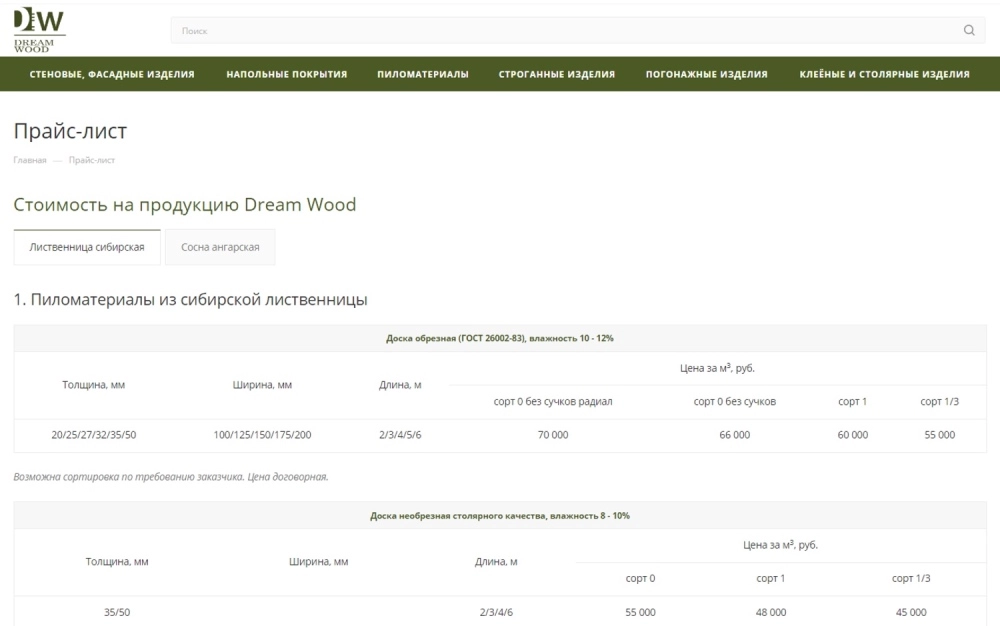Open Напольные покрытия menu item
The width and height of the screenshot is (1000, 626).
coord(286,74)
